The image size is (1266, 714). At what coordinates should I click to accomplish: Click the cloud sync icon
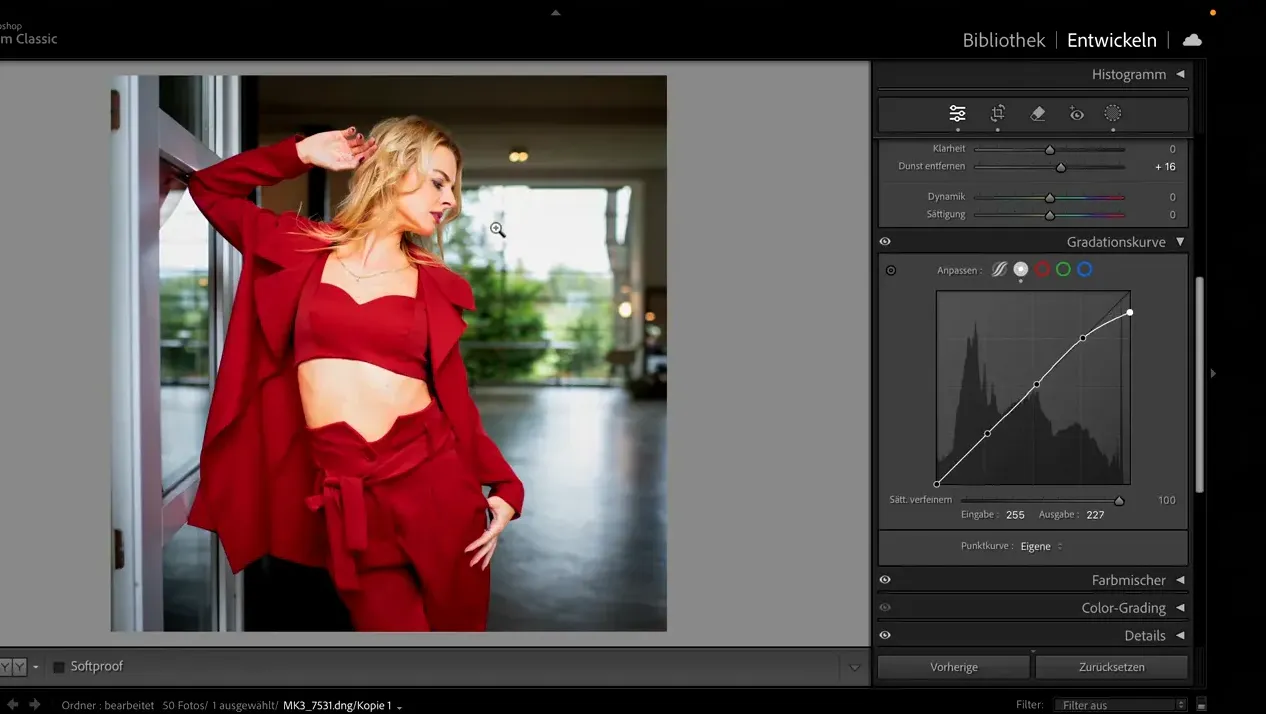point(1192,39)
